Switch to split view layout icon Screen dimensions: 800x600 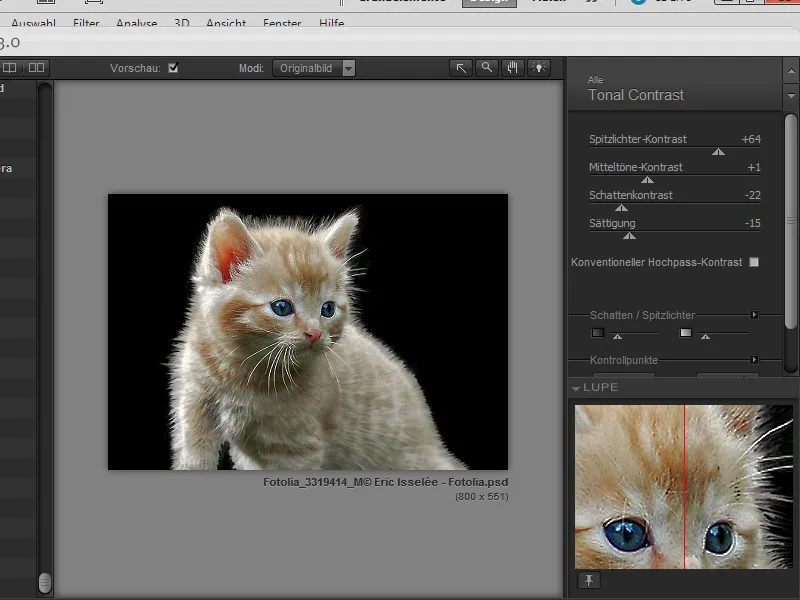click(x=36, y=68)
